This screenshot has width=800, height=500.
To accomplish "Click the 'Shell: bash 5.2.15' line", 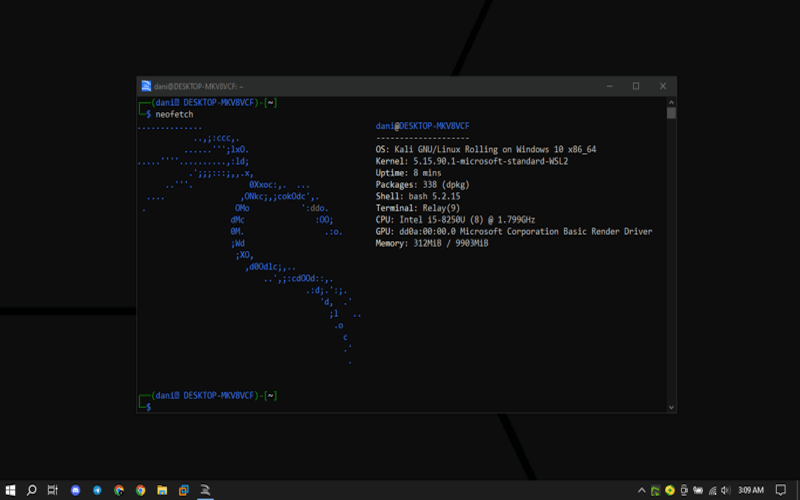I will tap(418, 196).
